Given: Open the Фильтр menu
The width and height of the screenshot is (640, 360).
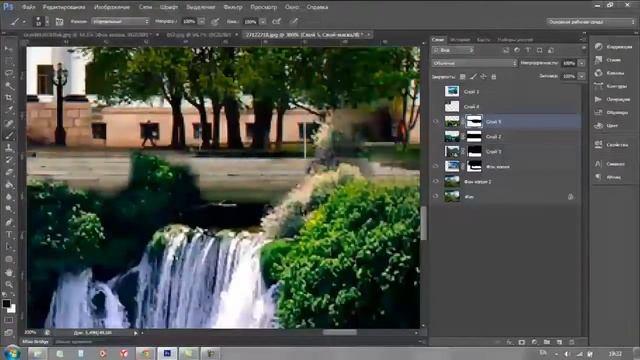Looking at the screenshot, I should (233, 7).
